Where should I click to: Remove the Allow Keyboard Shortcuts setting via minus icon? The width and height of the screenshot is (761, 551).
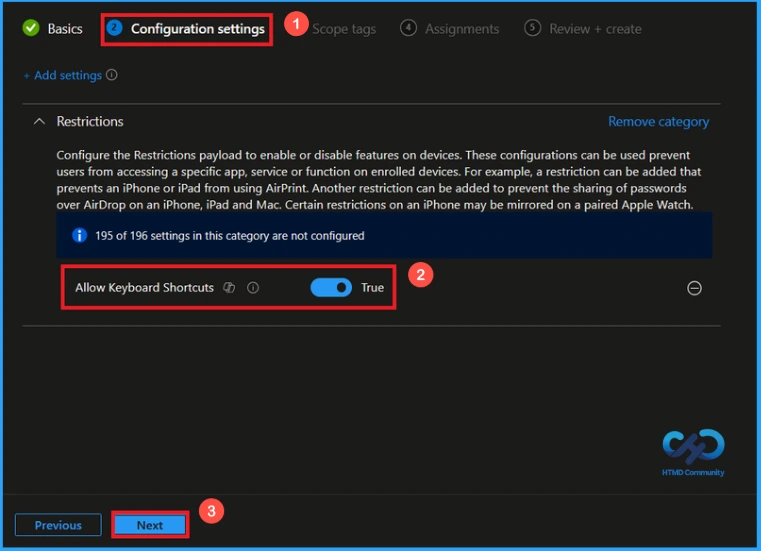(x=694, y=288)
